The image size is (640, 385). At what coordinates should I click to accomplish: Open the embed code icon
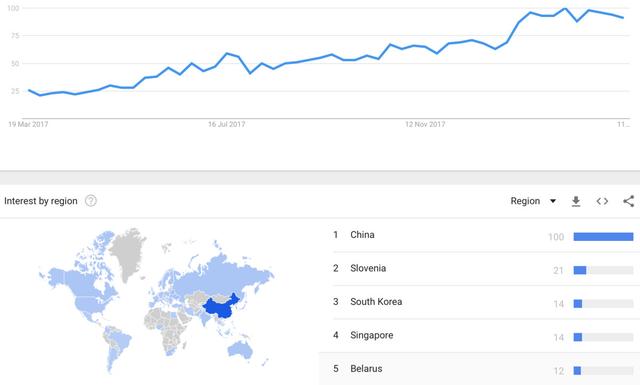(602, 201)
